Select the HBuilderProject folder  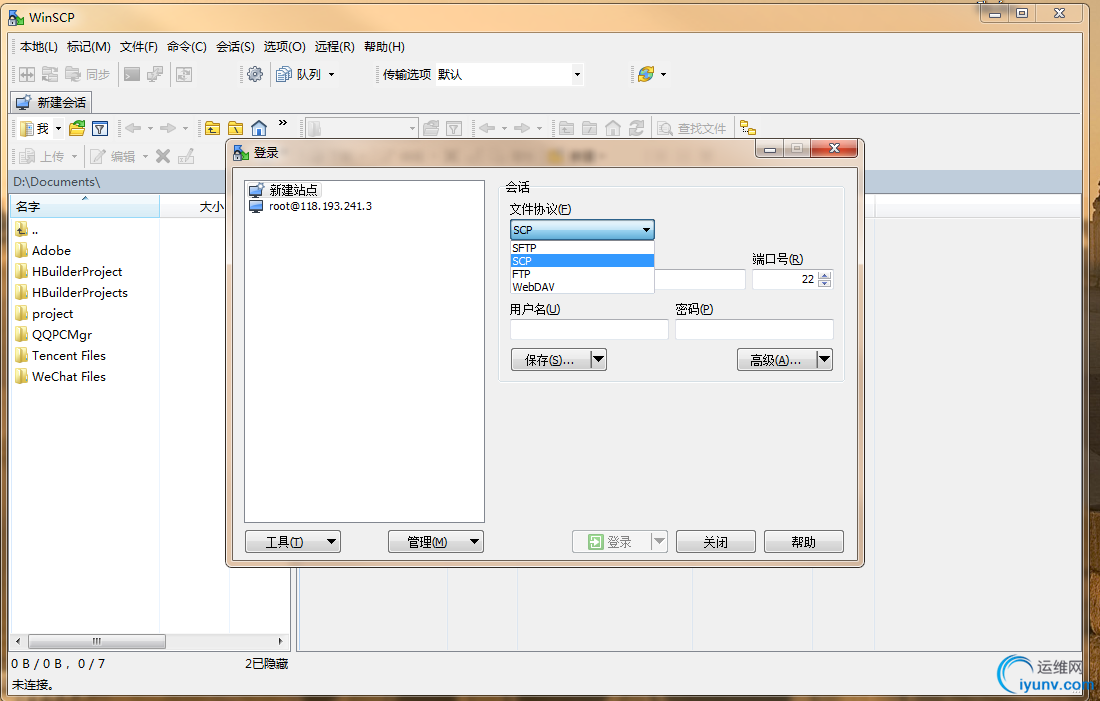point(69,272)
